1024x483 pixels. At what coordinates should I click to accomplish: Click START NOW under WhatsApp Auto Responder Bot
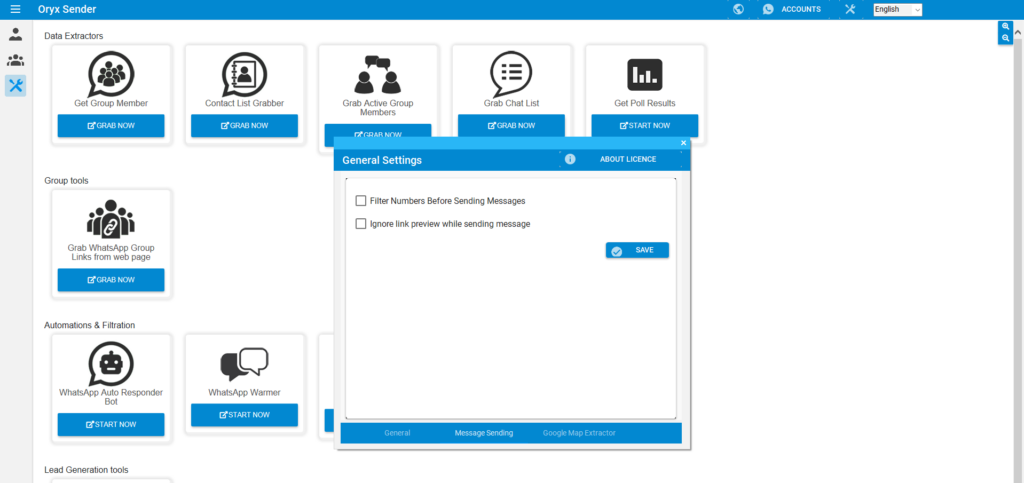pos(111,424)
